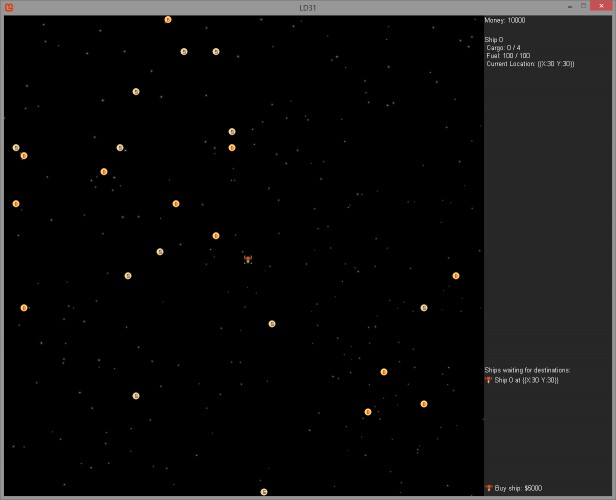The height and width of the screenshot is (500, 616).
Task: Click the Cargo: 0 / 4 line
Action: click(504, 48)
